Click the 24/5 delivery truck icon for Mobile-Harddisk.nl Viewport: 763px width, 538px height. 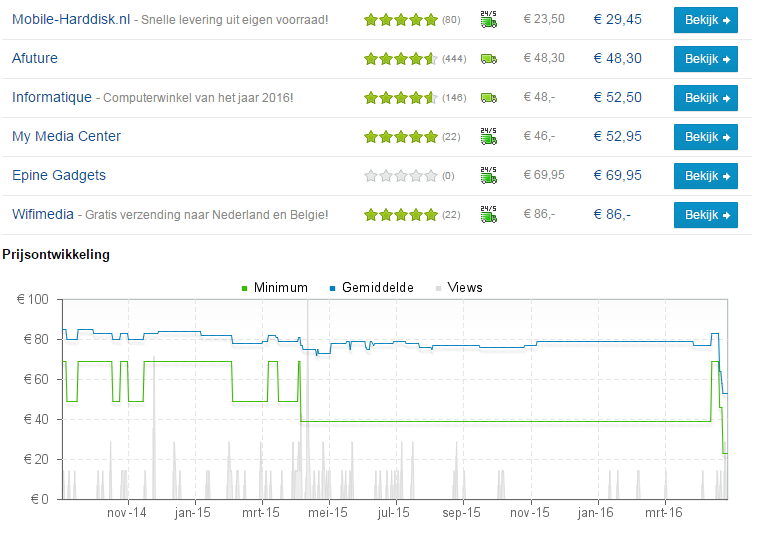[x=489, y=19]
